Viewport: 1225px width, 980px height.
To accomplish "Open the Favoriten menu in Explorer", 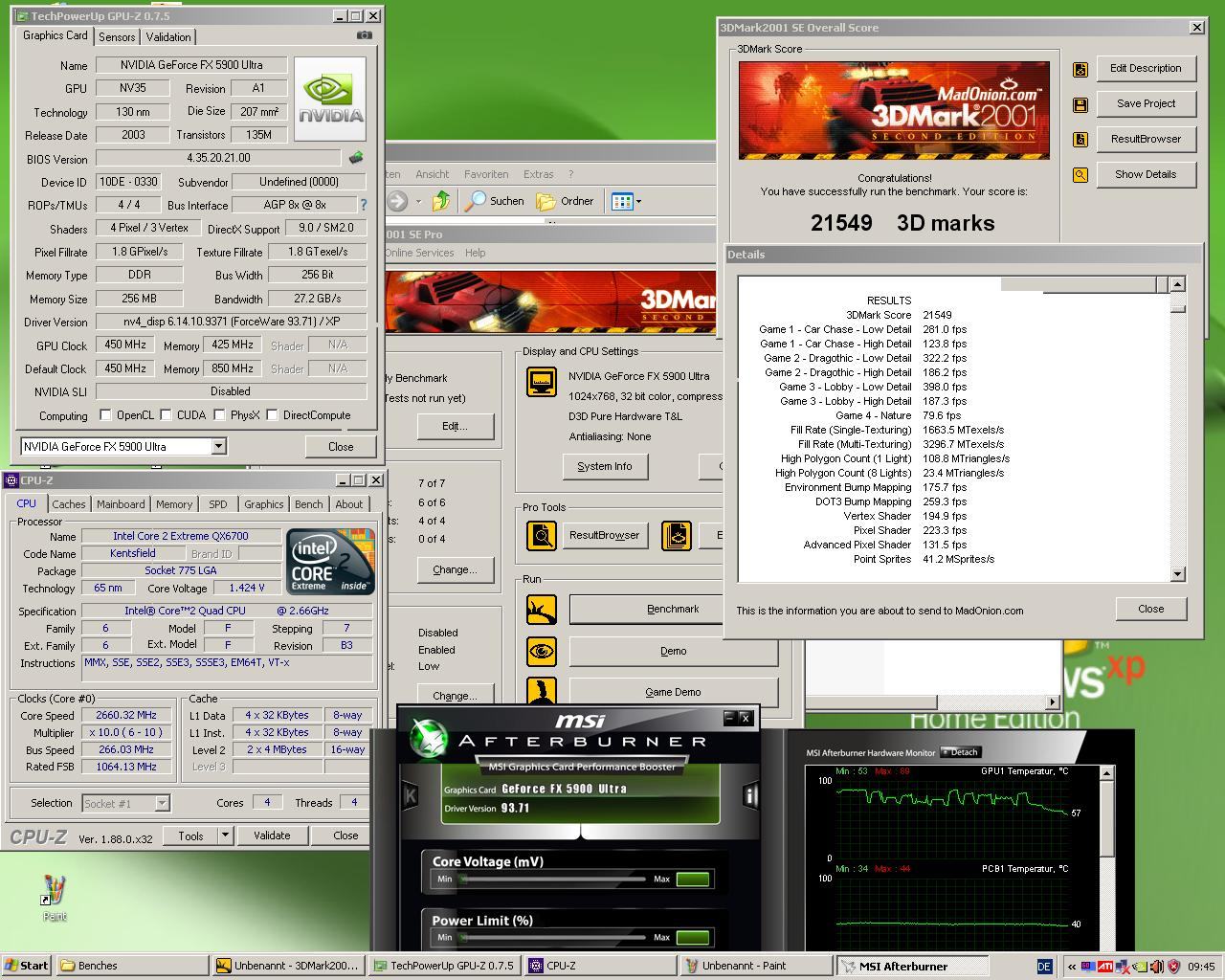I will pyautogui.click(x=486, y=174).
